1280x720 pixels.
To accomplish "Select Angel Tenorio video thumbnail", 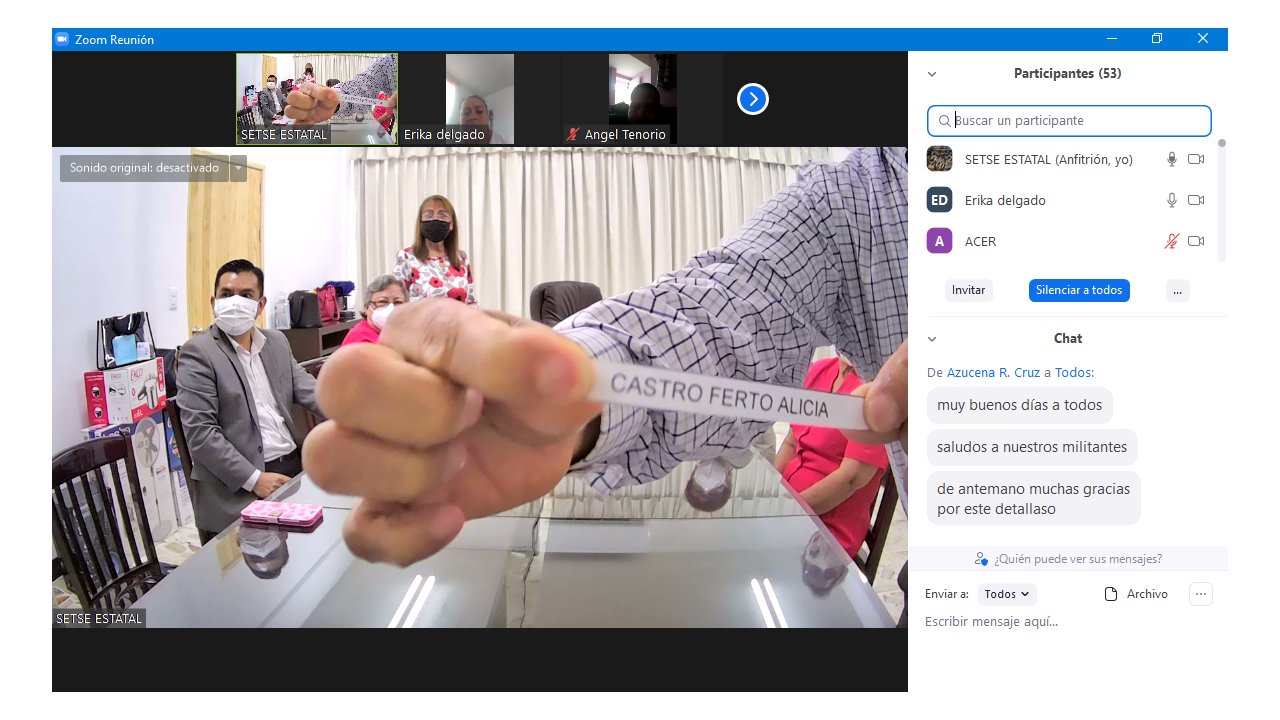I will click(643, 99).
